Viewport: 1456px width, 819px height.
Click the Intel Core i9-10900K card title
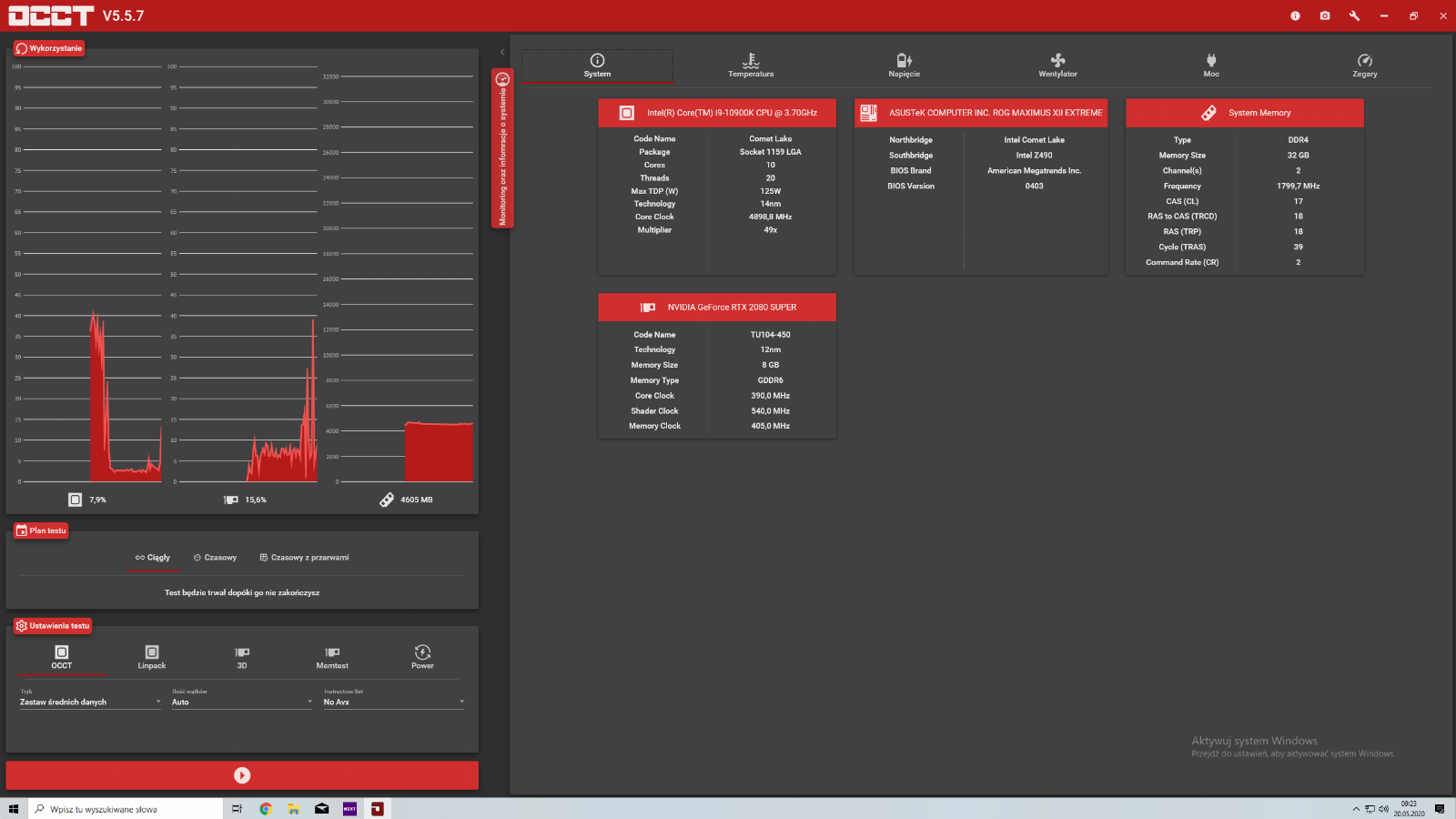[733, 113]
